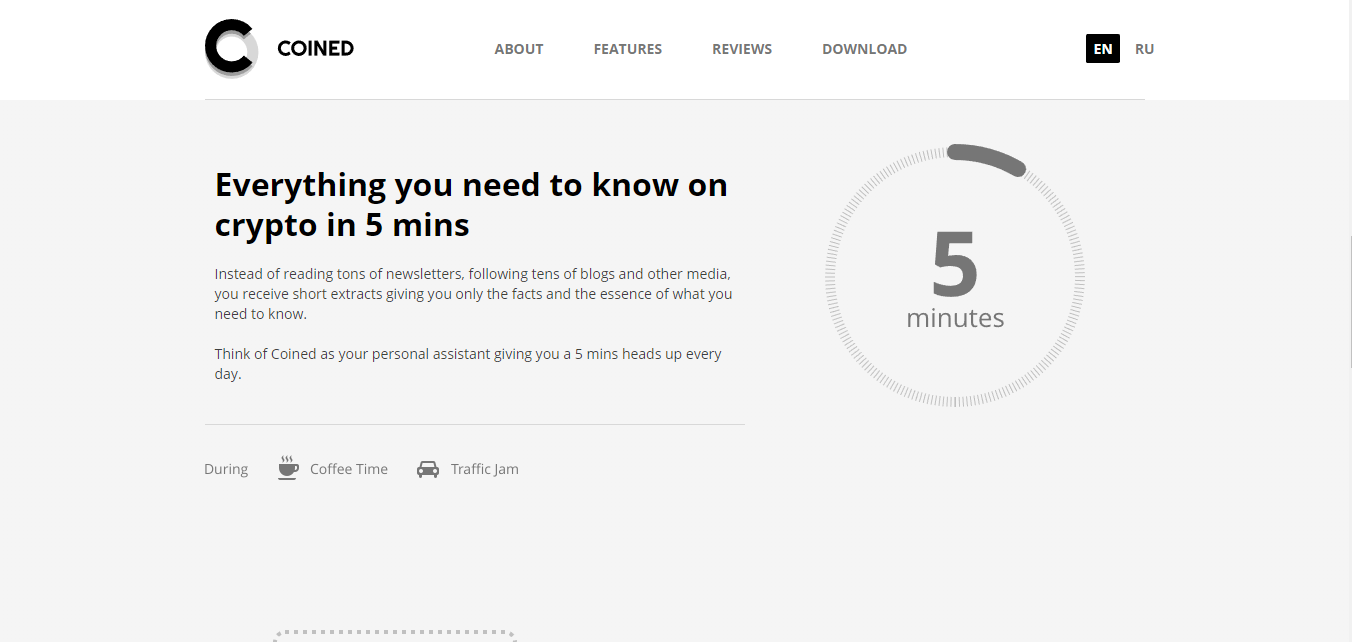
Task: Click the coffee cup icon
Action: point(288,468)
